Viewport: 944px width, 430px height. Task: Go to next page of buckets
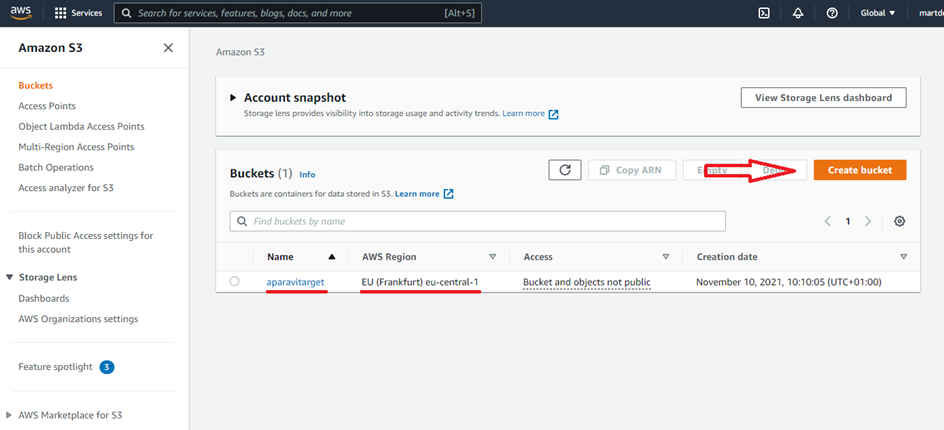(868, 221)
